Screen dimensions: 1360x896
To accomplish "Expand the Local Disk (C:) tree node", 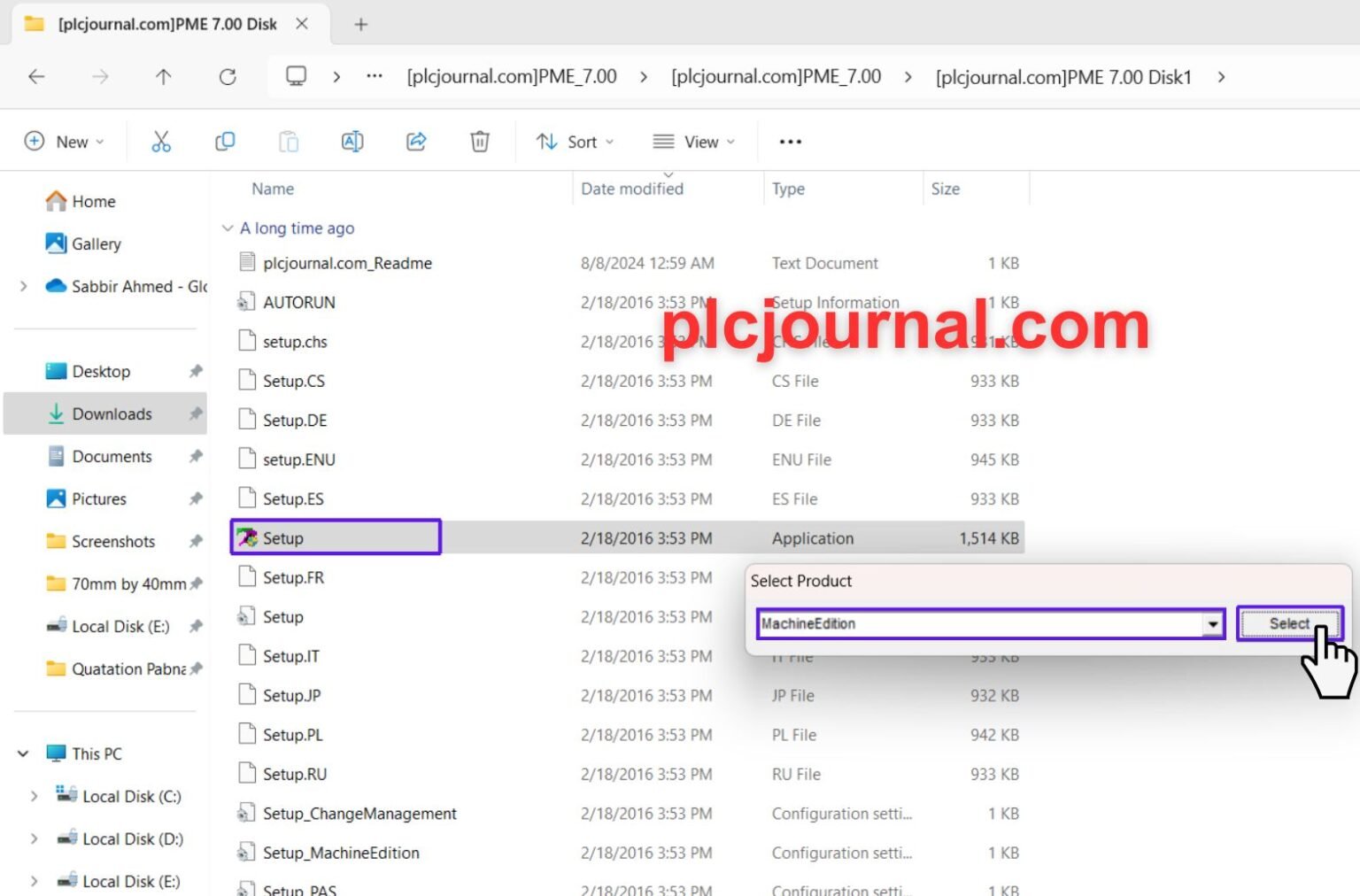I will (34, 796).
